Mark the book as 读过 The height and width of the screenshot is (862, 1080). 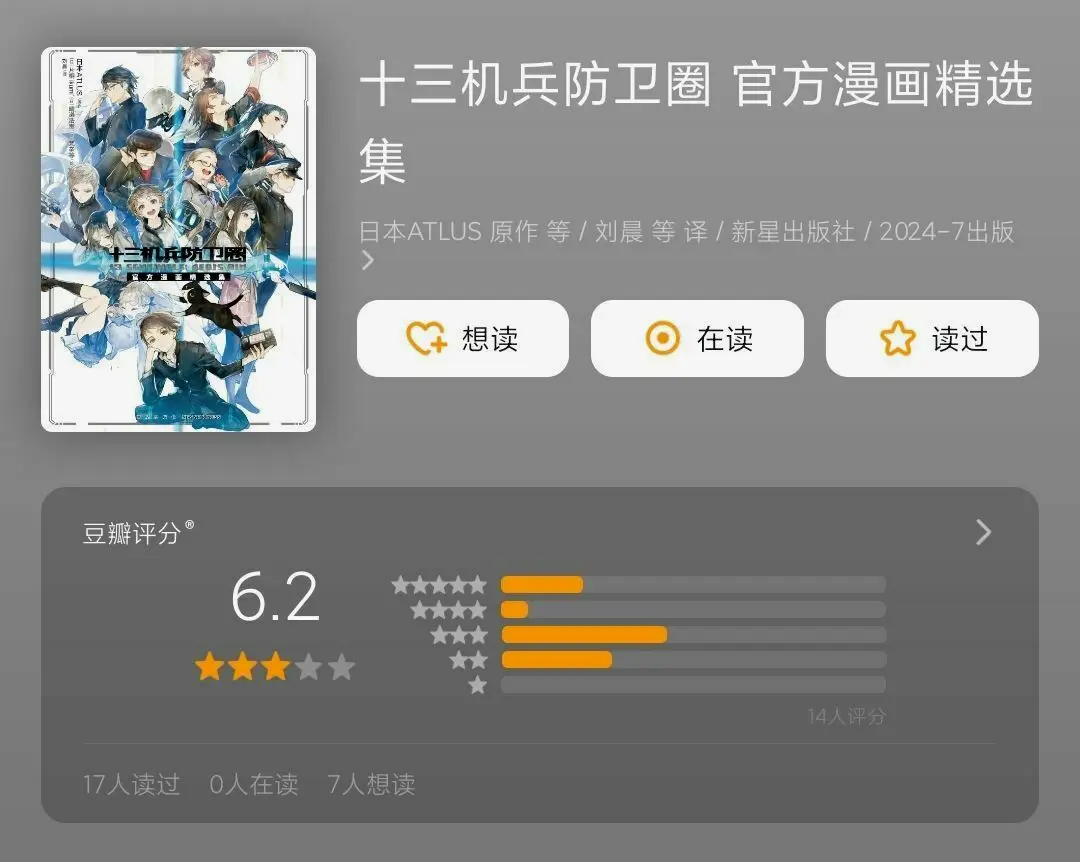pyautogui.click(x=932, y=338)
